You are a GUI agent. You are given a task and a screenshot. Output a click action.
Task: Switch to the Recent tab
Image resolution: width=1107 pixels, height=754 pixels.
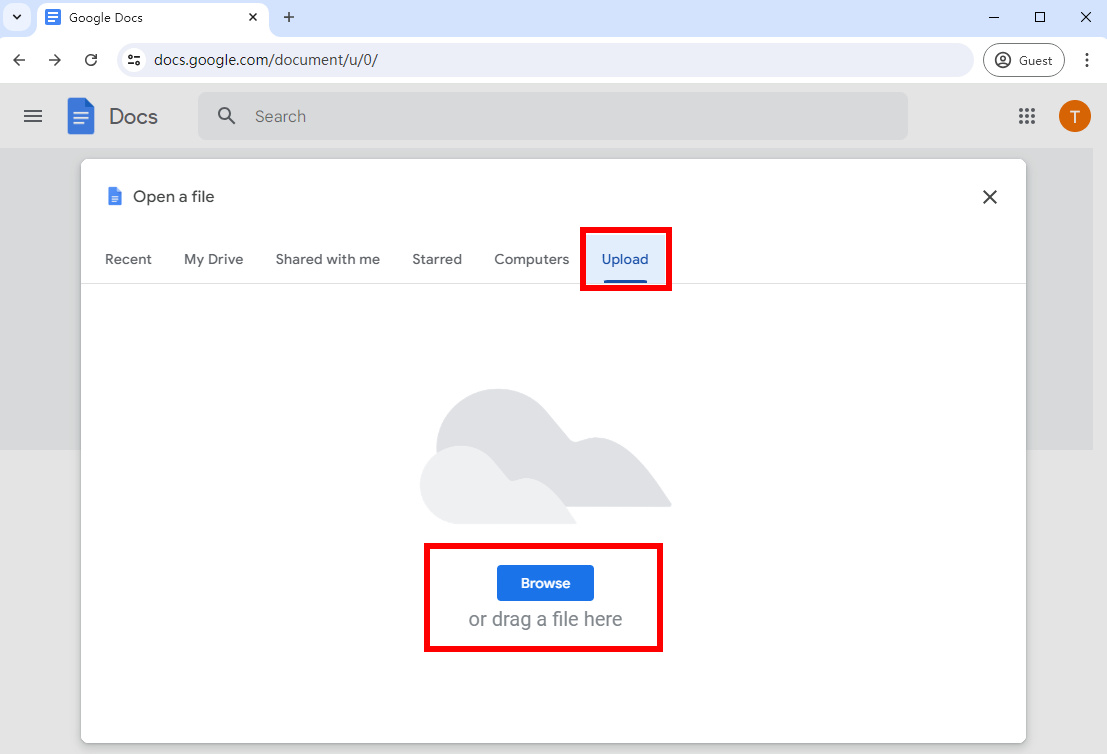tap(128, 259)
